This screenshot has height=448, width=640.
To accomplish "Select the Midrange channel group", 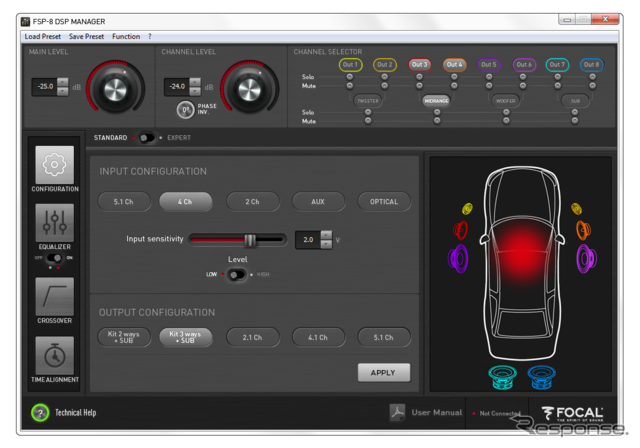I will pos(436,100).
